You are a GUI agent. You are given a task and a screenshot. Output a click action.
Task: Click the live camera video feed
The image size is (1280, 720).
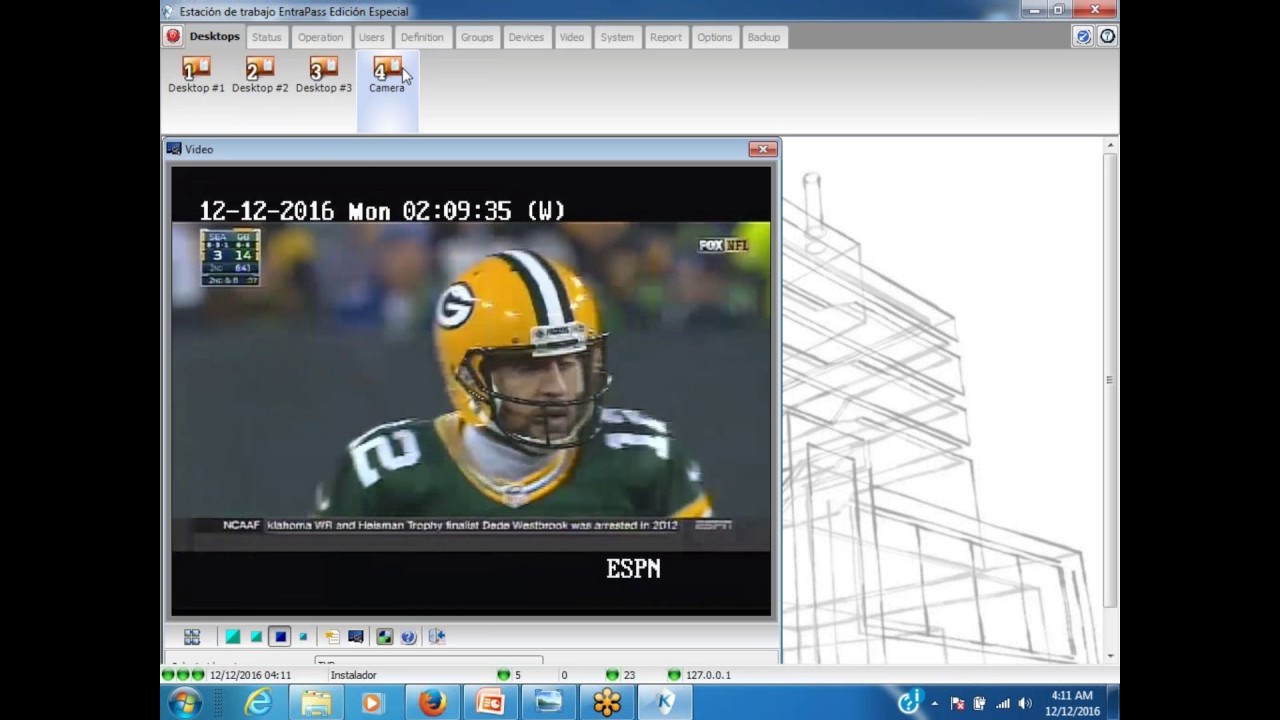(471, 391)
